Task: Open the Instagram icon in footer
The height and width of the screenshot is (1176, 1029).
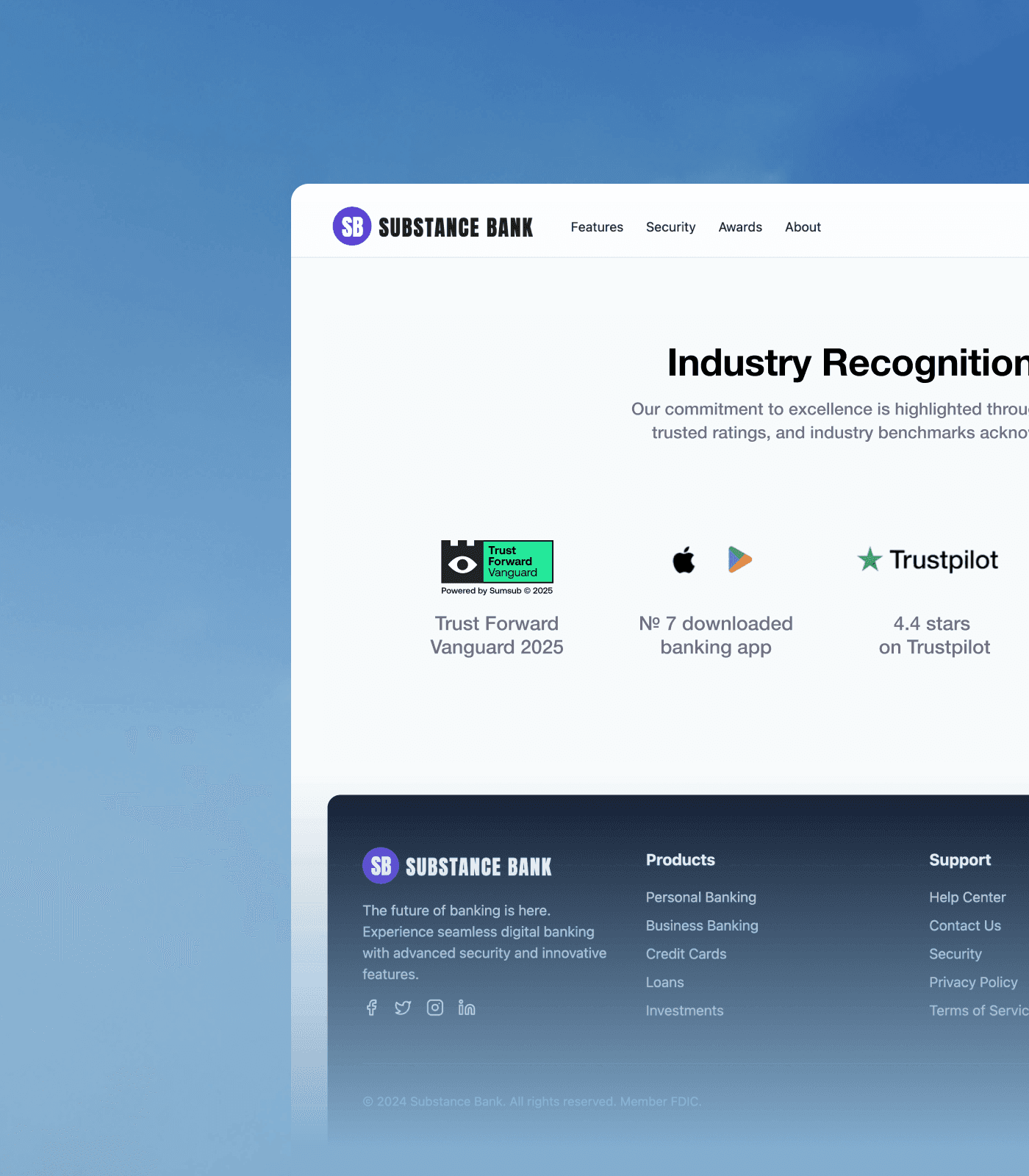Action: coord(435,1008)
